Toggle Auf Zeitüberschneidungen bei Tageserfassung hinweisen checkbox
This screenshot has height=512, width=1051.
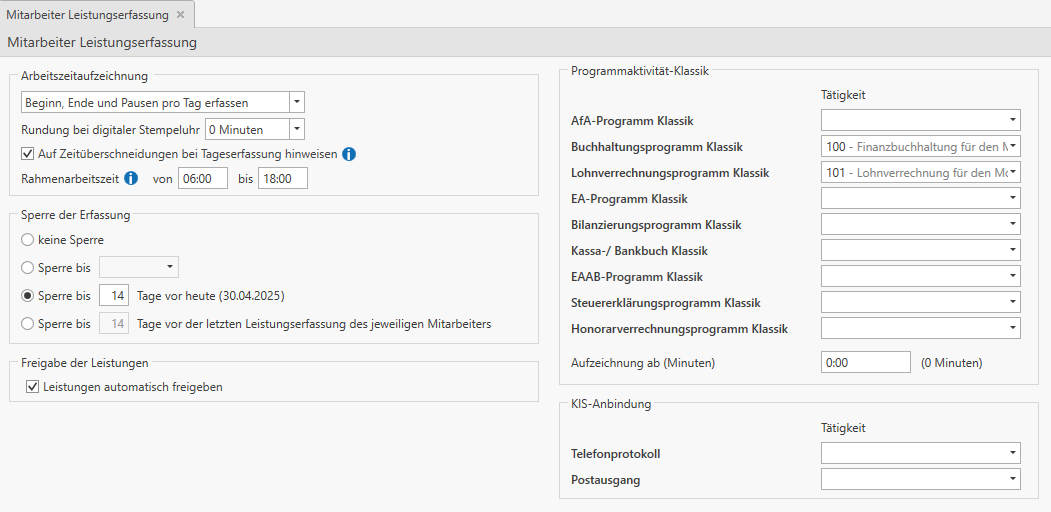click(x=27, y=154)
